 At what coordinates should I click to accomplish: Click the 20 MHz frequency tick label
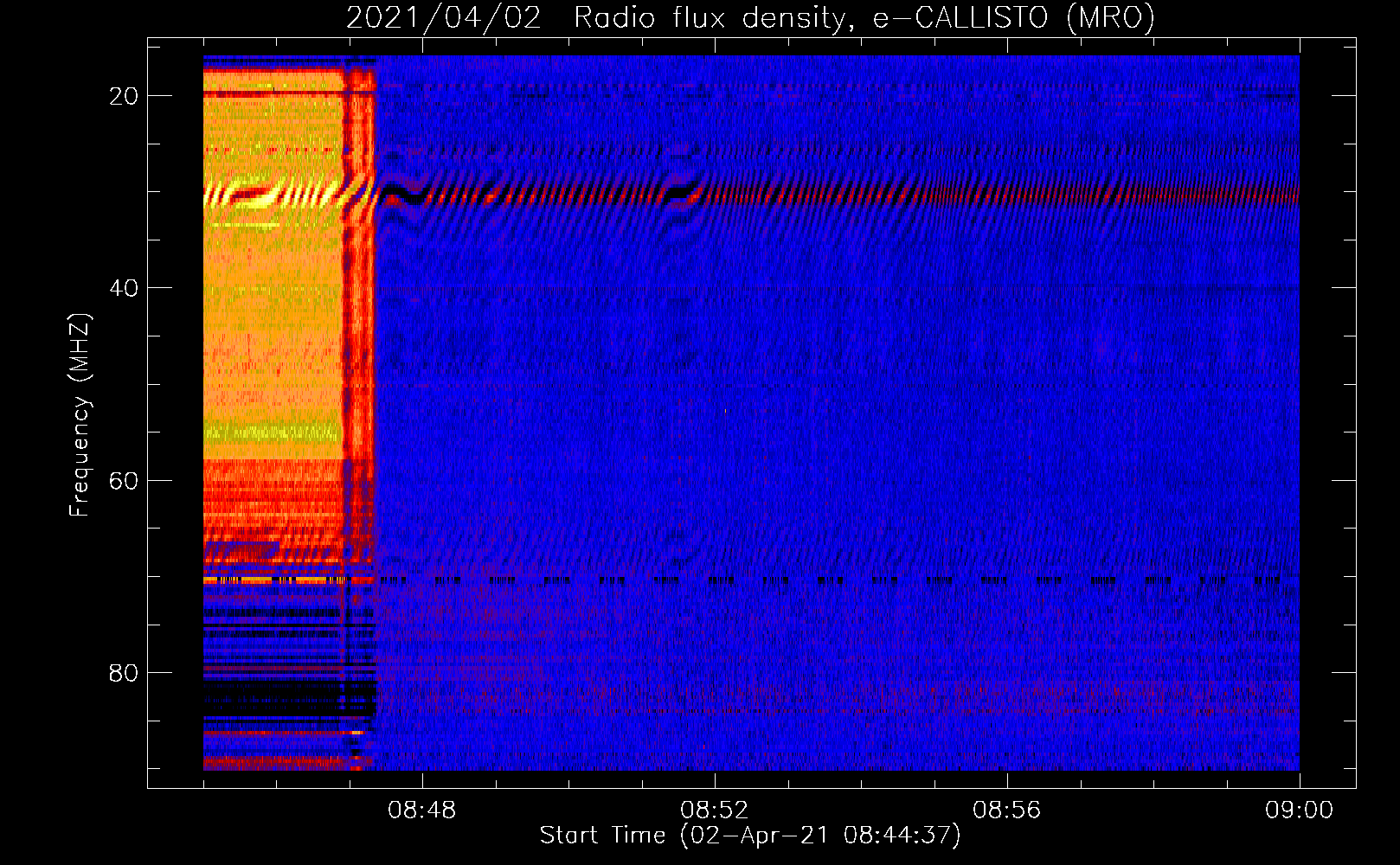pyautogui.click(x=124, y=96)
